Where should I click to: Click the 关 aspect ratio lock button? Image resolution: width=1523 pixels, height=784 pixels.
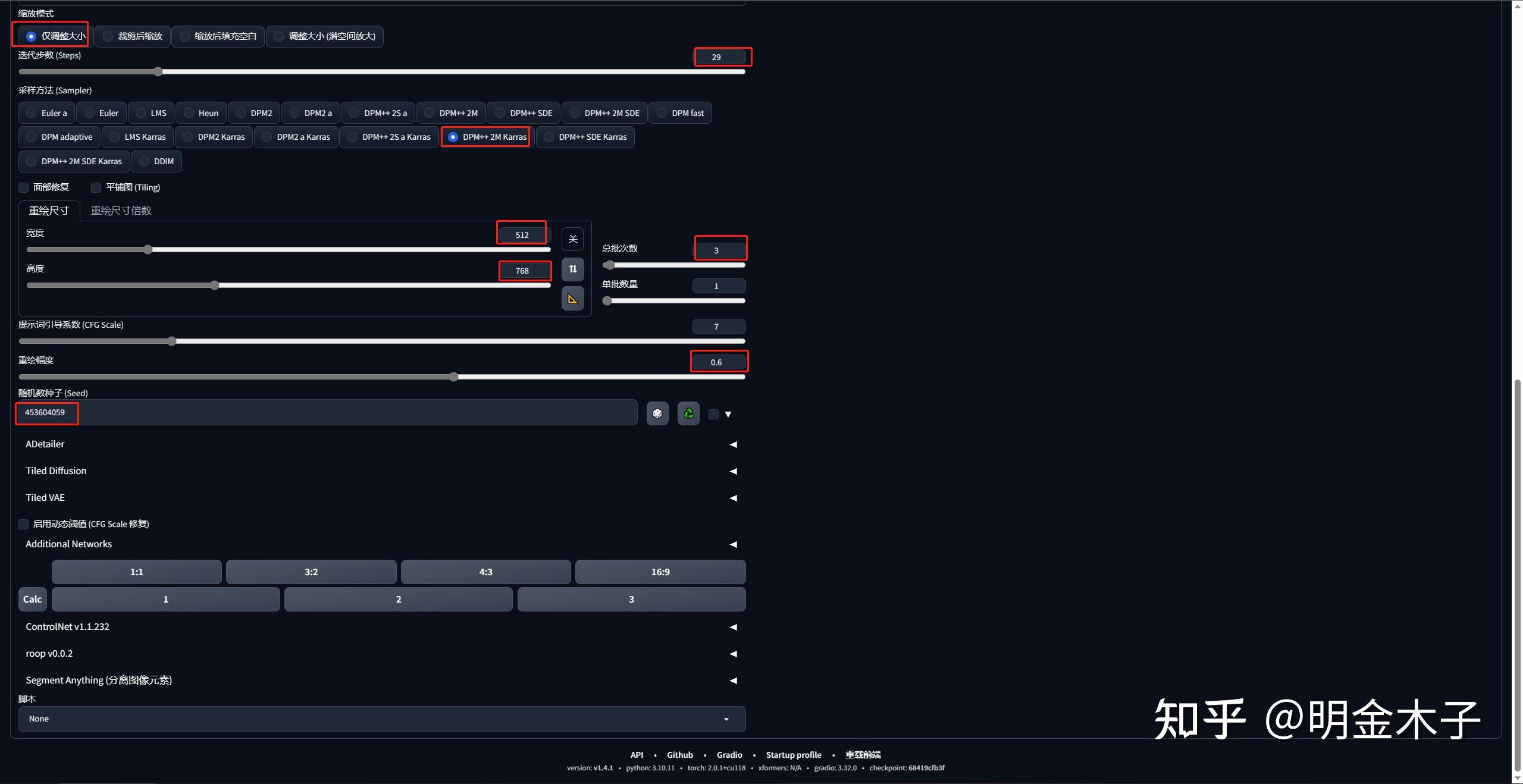pyautogui.click(x=573, y=239)
